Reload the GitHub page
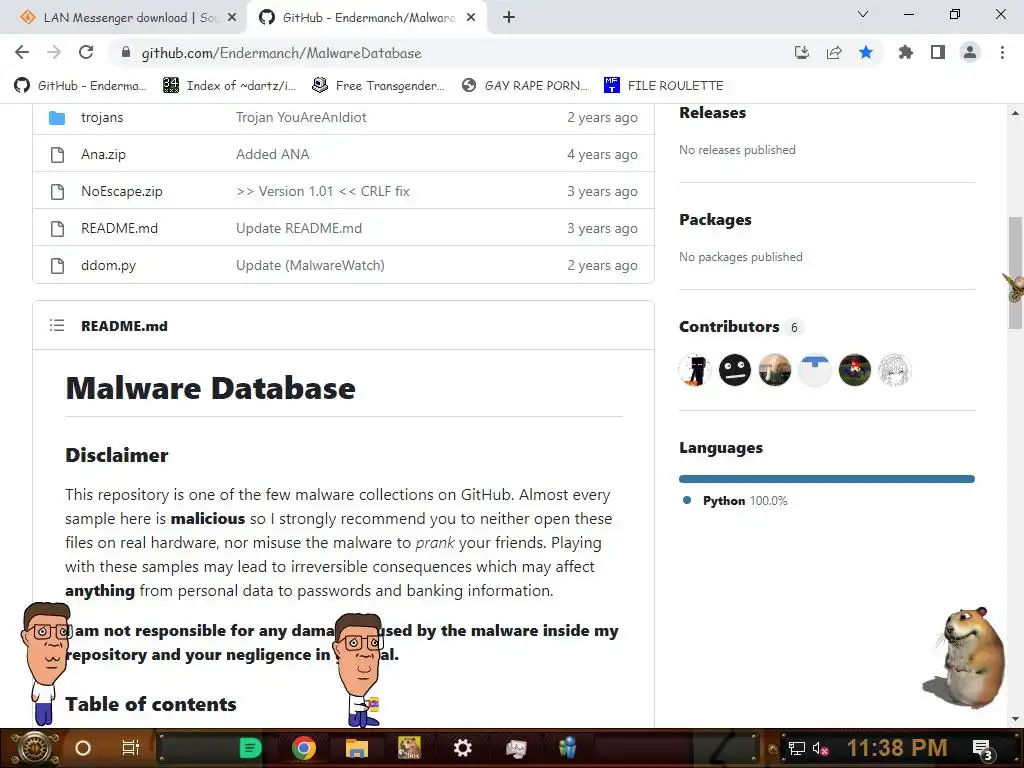 [86, 52]
